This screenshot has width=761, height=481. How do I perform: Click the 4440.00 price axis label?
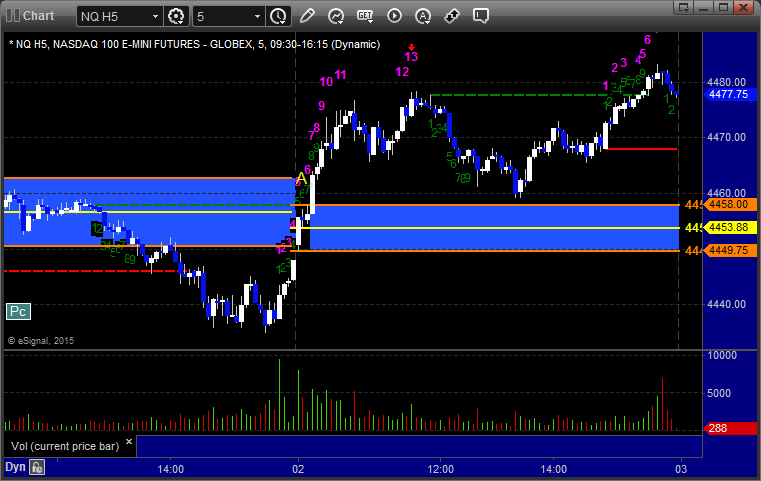coord(727,304)
